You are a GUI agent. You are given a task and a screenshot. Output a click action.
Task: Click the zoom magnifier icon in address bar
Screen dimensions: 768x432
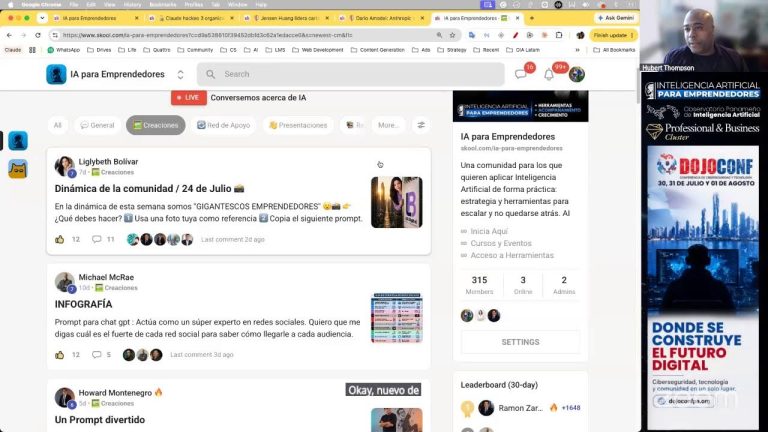point(439,35)
